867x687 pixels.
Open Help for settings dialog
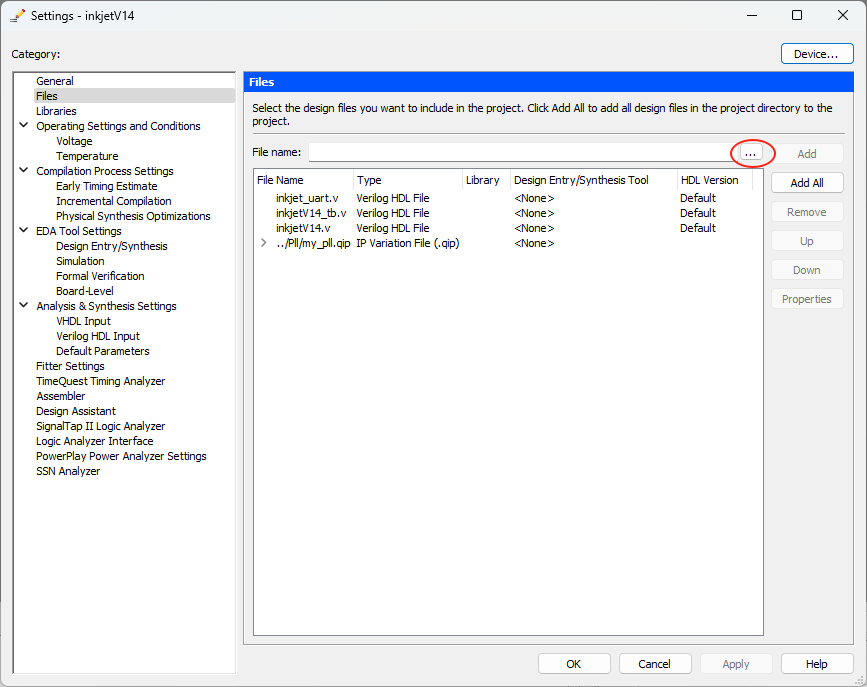pos(817,664)
